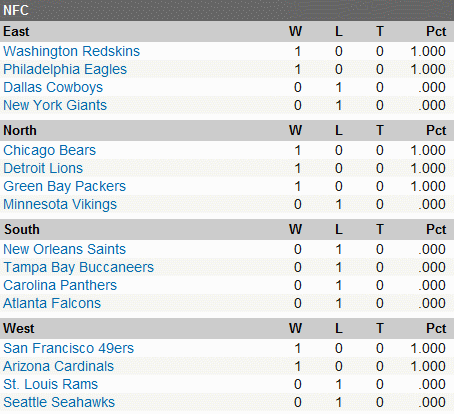Open the Chicago Bears team link
This screenshot has height=414, width=454.
coord(49,150)
